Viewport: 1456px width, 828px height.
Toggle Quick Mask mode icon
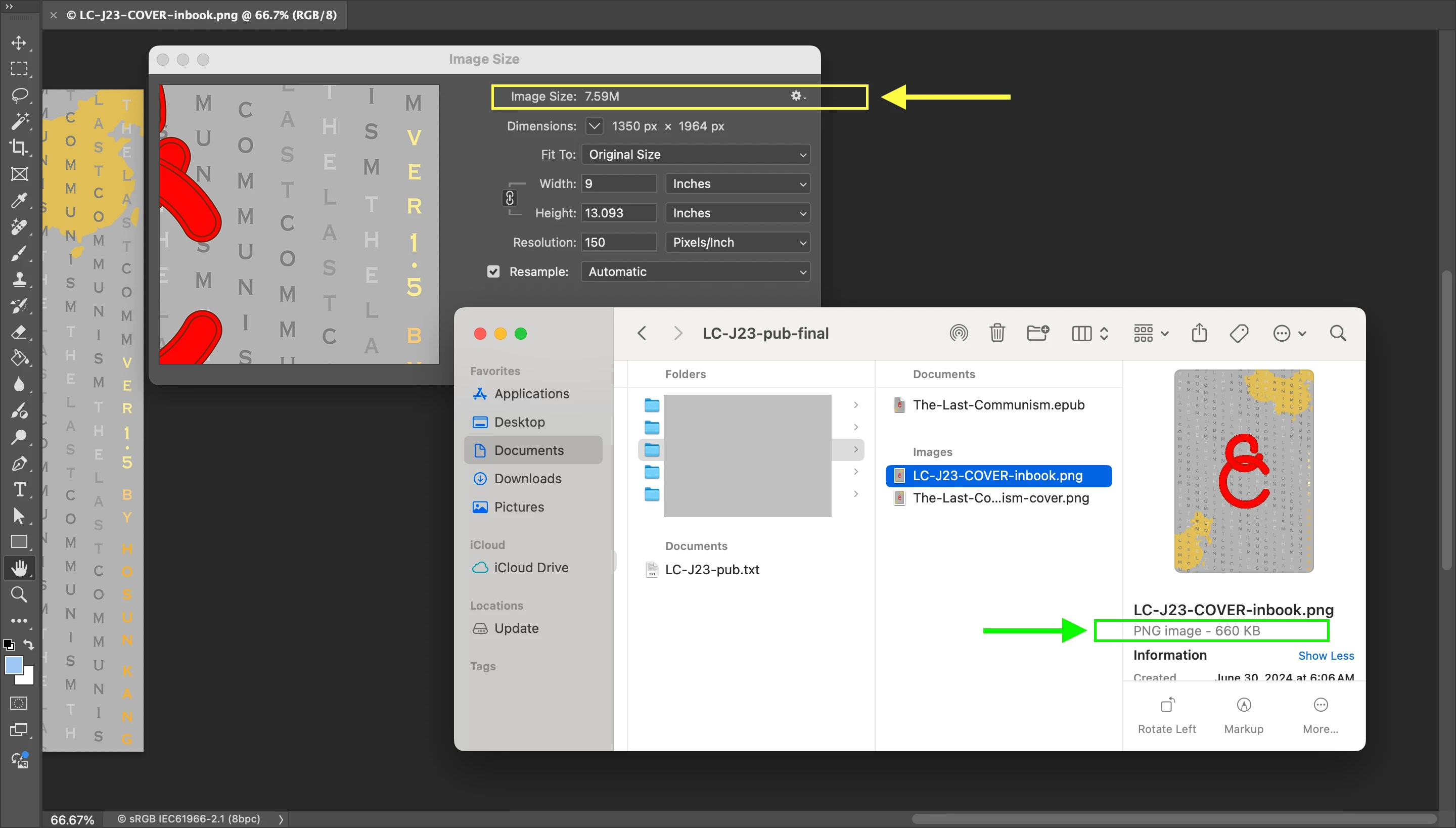pos(19,704)
